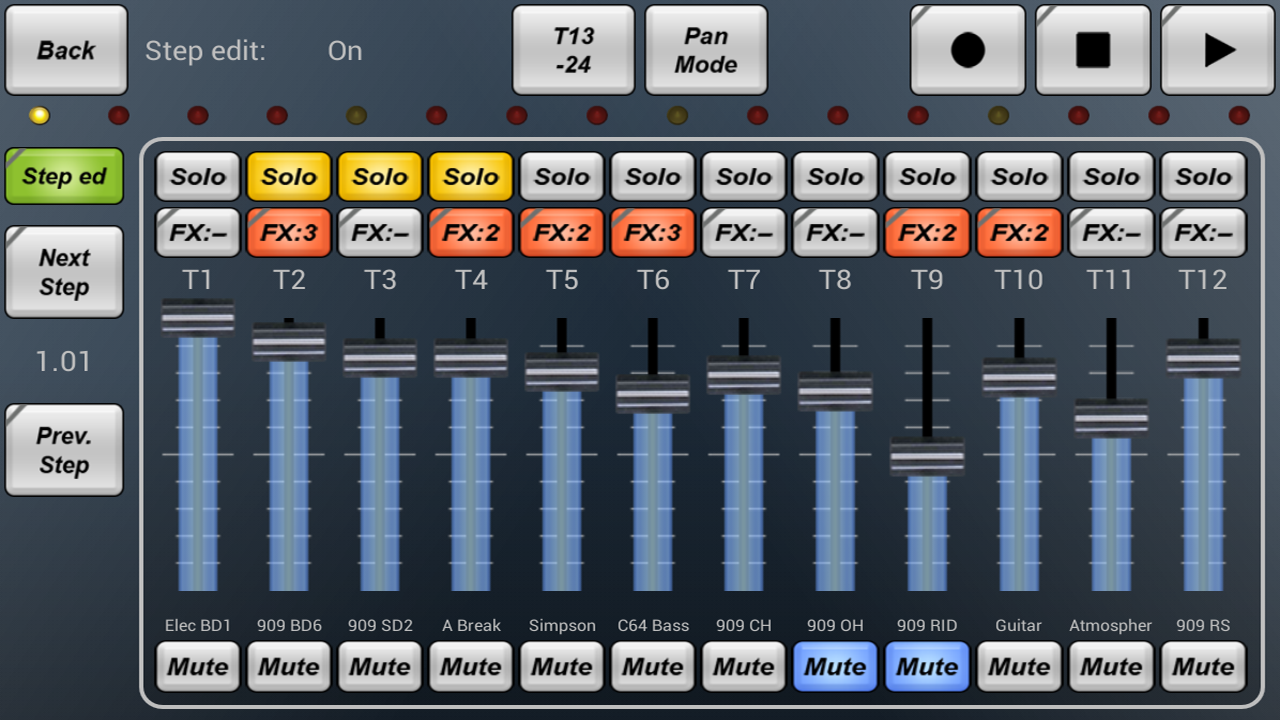Unmute the 909 RID track
This screenshot has width=1280, height=720.
(x=927, y=666)
